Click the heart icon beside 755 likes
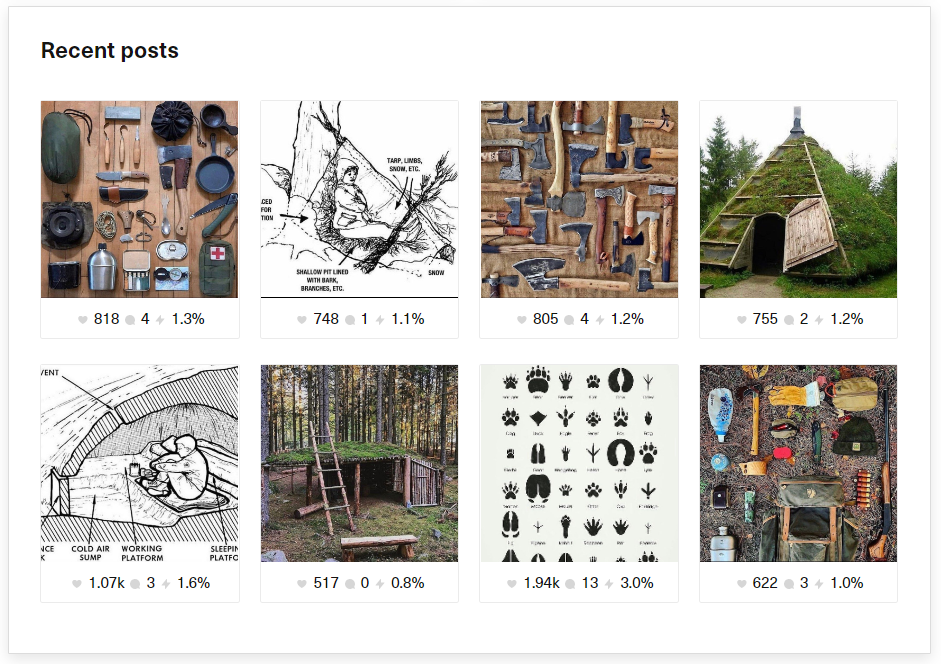 (742, 320)
